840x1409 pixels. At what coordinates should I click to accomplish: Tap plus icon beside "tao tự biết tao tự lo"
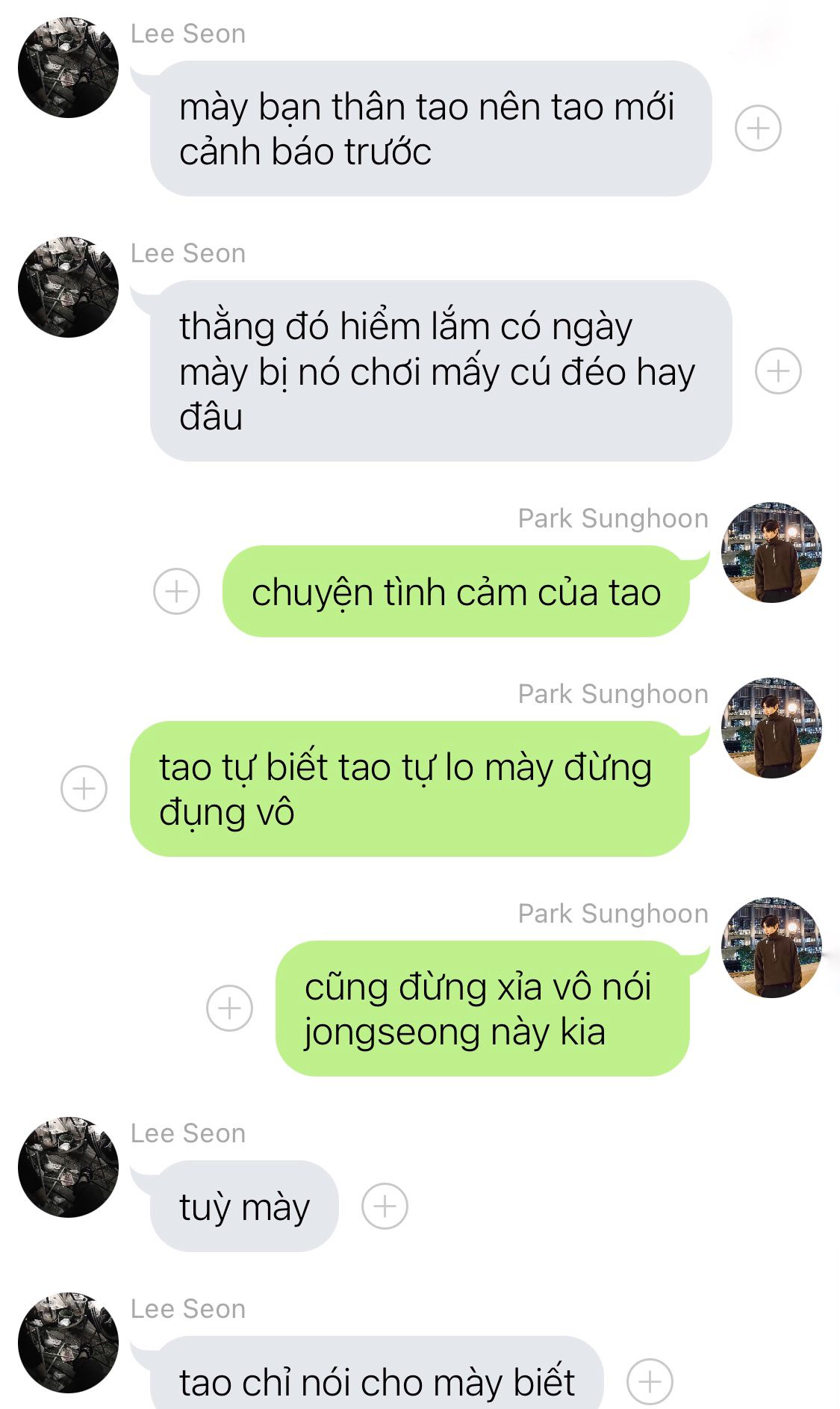coord(84,788)
